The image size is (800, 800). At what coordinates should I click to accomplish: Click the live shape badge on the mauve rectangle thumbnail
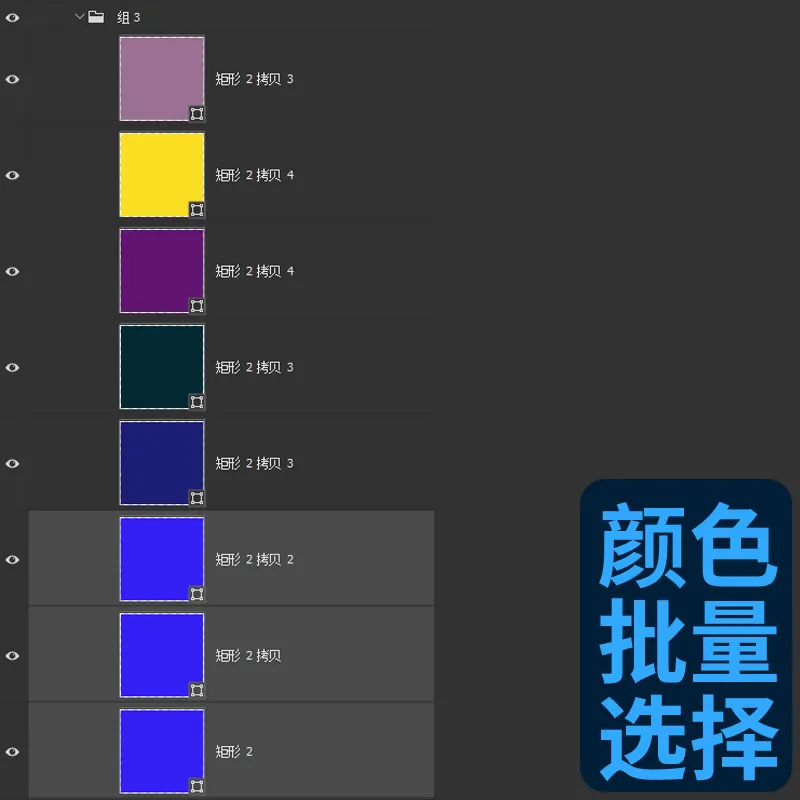pos(196,113)
